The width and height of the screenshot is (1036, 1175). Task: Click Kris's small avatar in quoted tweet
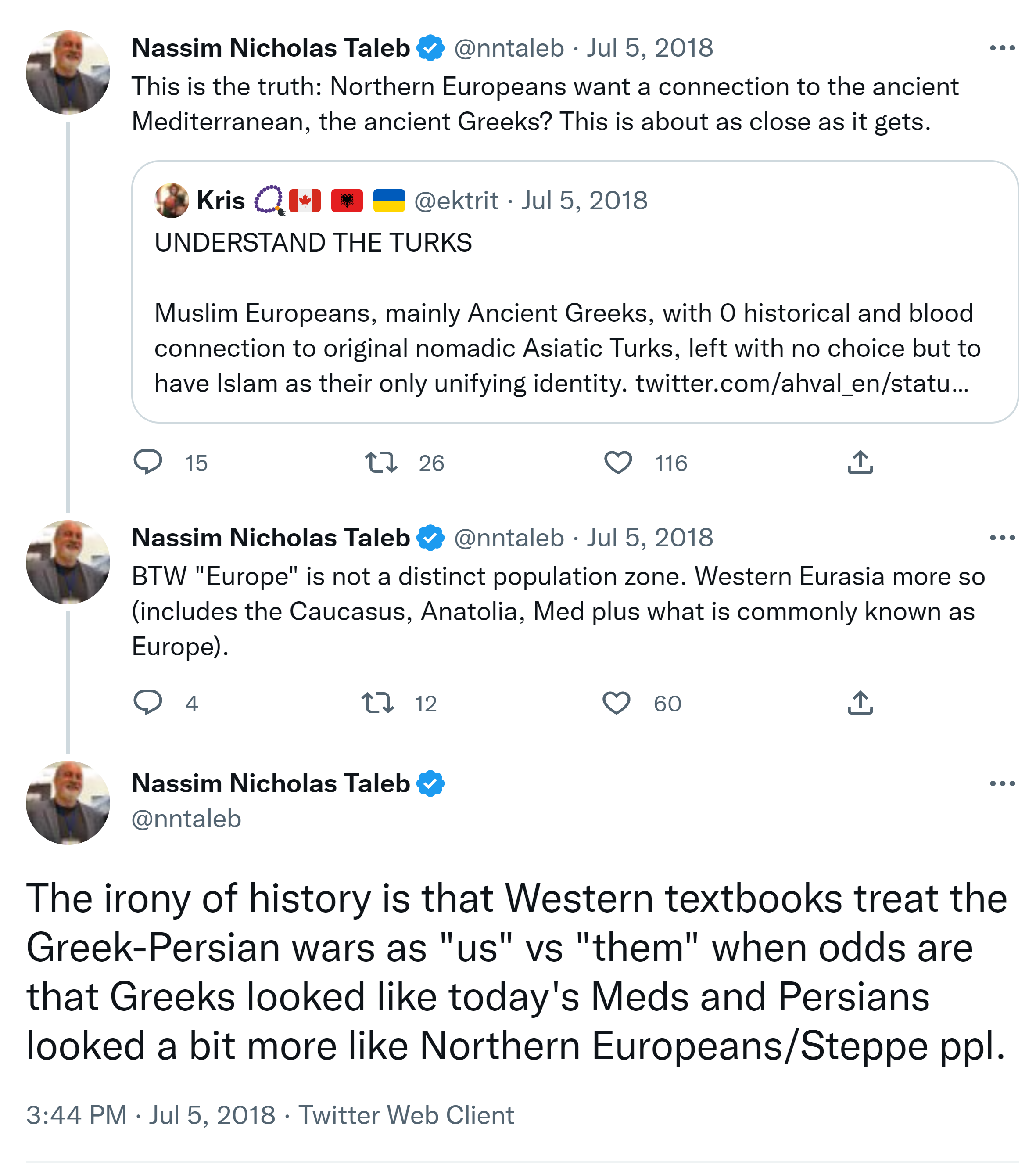click(171, 201)
